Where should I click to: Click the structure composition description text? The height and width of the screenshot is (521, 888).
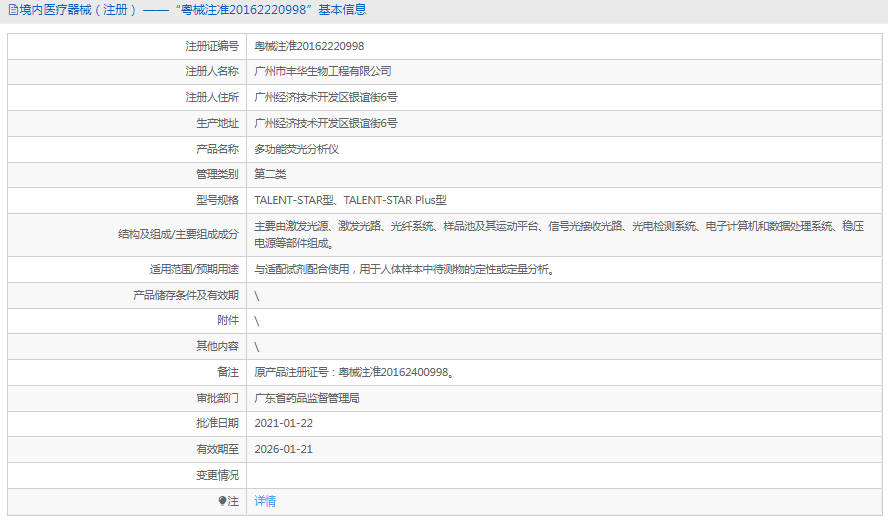(x=559, y=234)
